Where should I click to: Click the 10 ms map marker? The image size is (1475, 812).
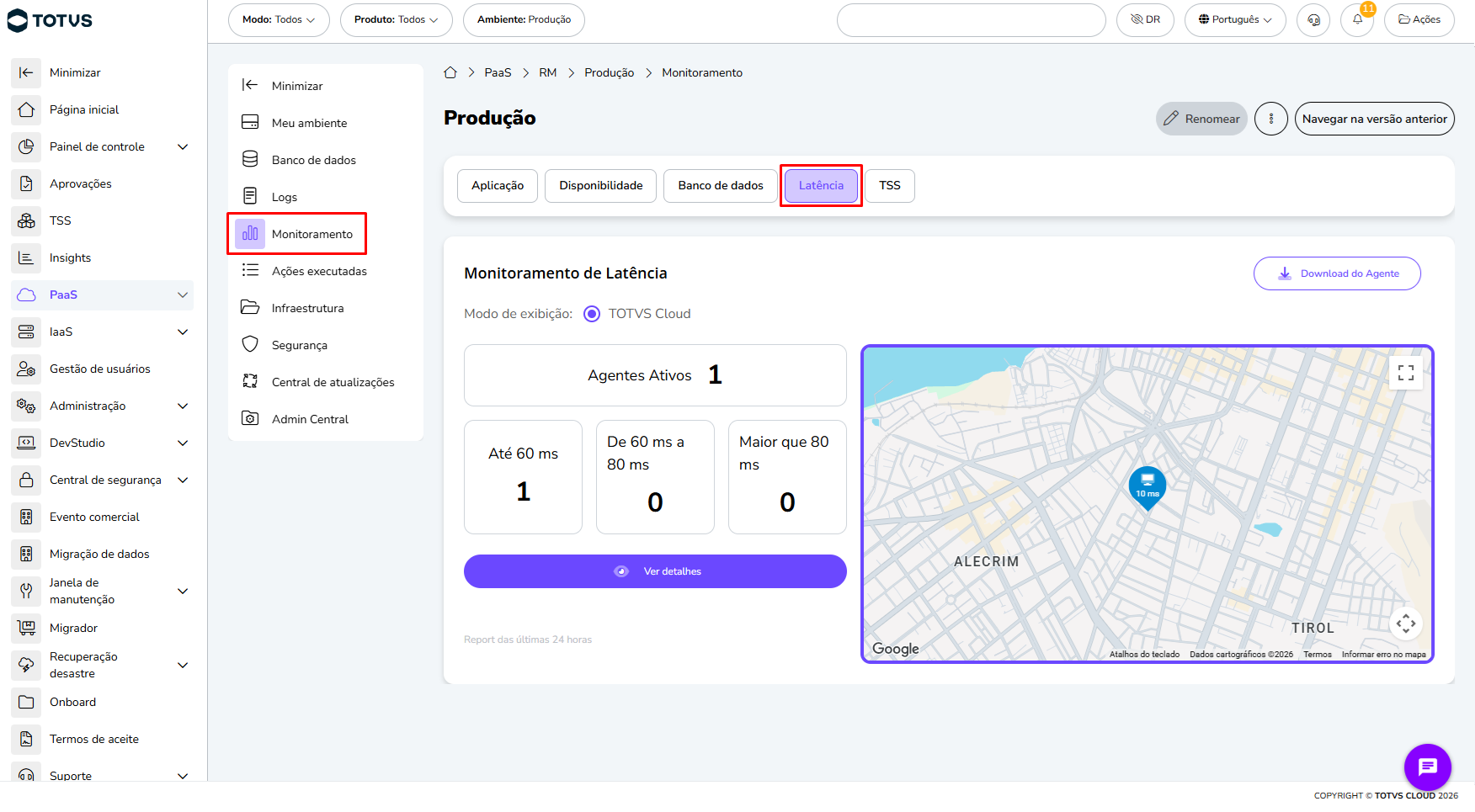click(x=1147, y=488)
